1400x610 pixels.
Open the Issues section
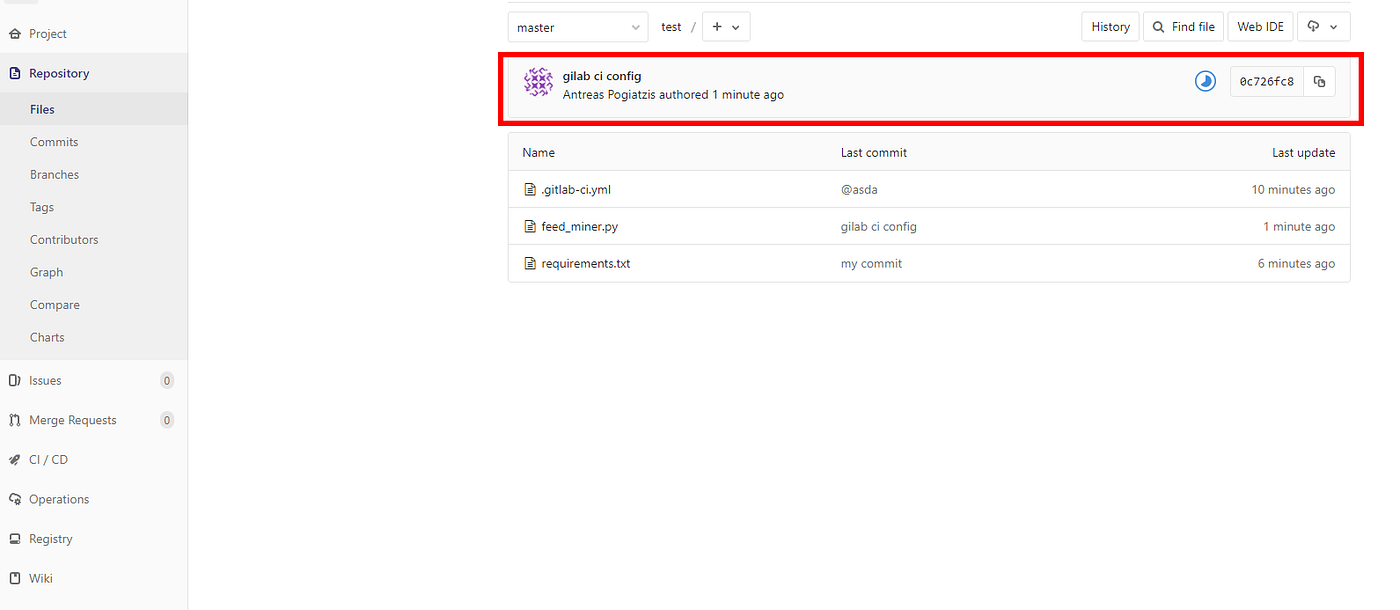tap(45, 380)
